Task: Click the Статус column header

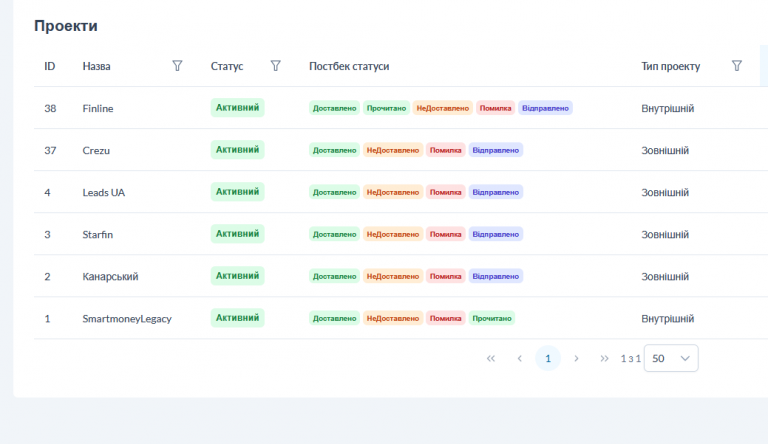Action: tap(227, 66)
